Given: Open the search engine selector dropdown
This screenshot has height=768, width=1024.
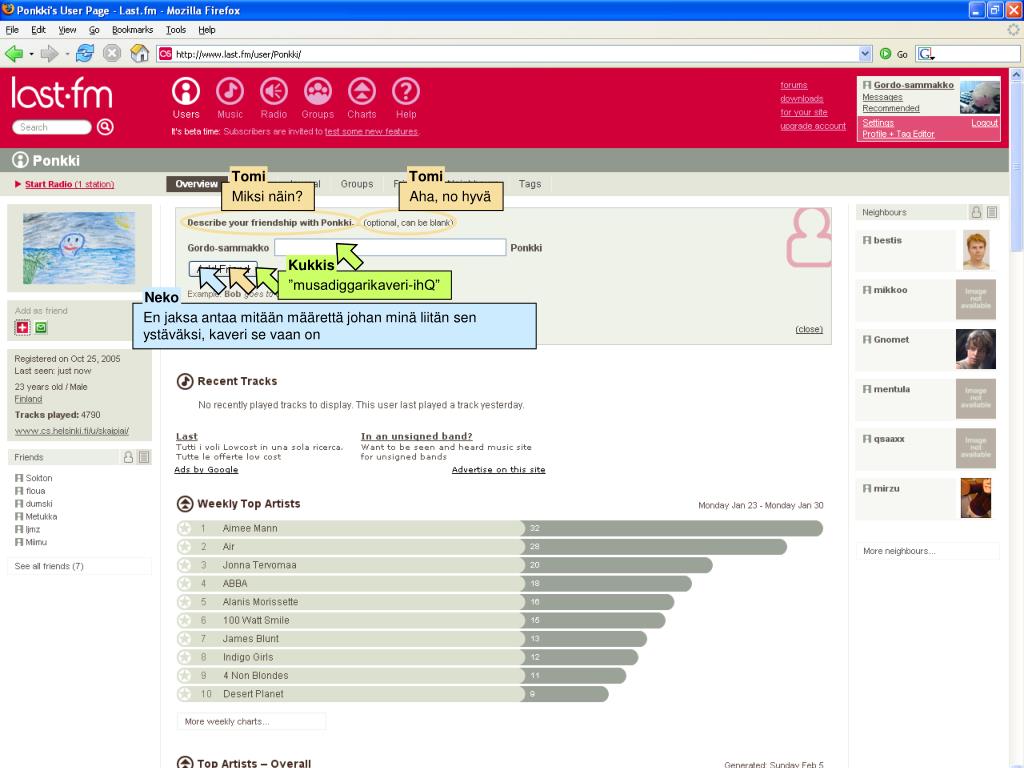Looking at the screenshot, I should click(926, 54).
